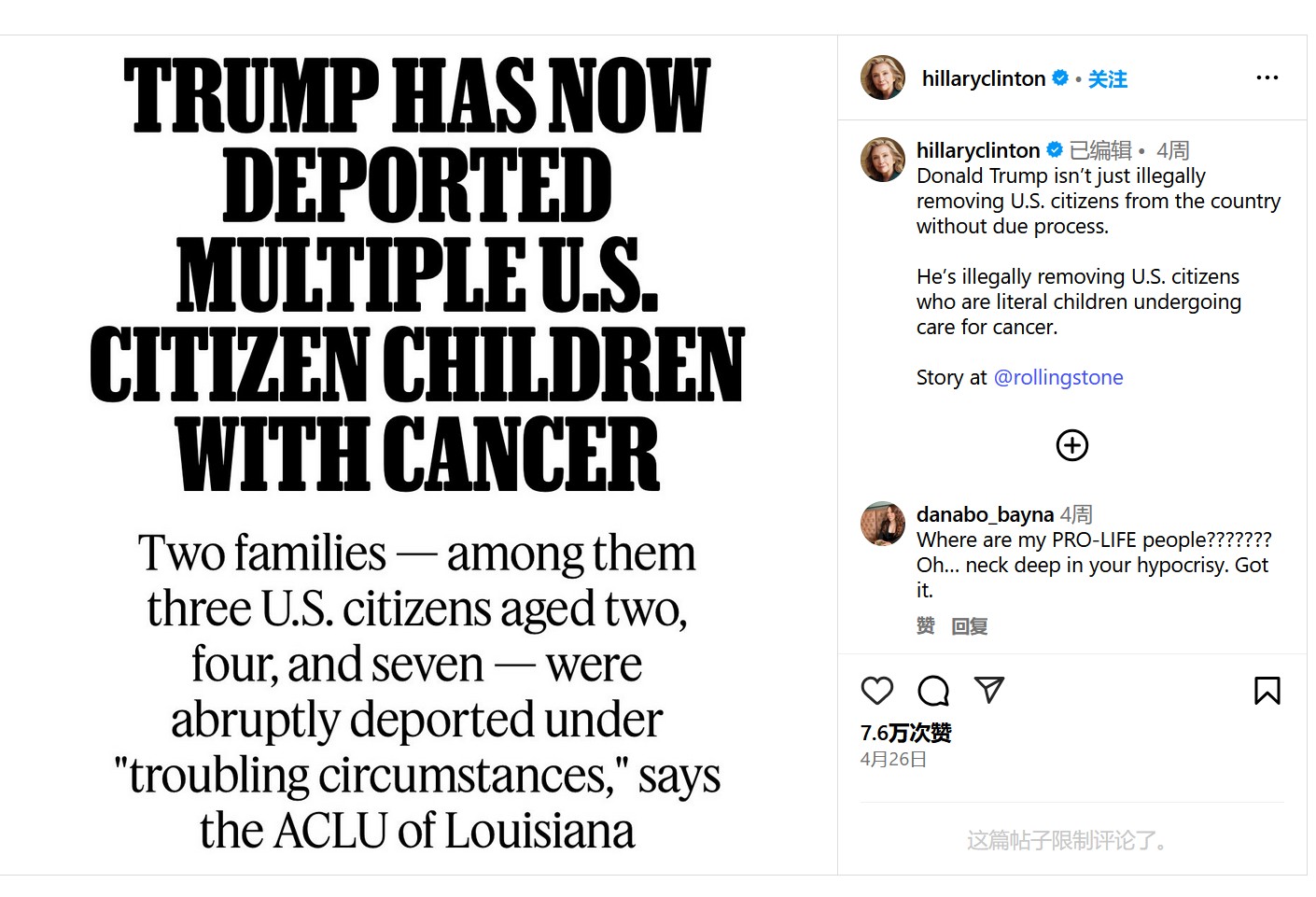Screen dimensions: 1316x897
Task: Open the three-dots more options menu
Action: 1267,77
